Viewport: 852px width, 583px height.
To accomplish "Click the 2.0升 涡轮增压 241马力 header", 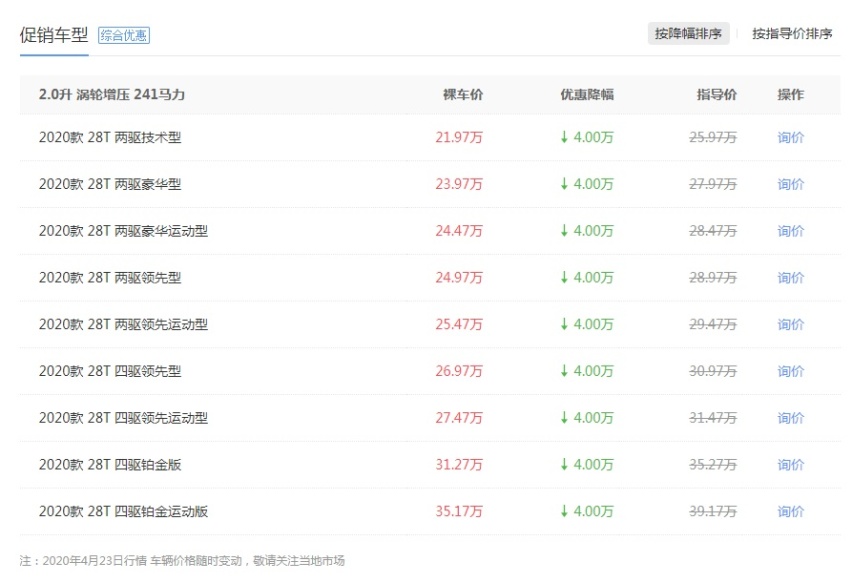I will (112, 95).
